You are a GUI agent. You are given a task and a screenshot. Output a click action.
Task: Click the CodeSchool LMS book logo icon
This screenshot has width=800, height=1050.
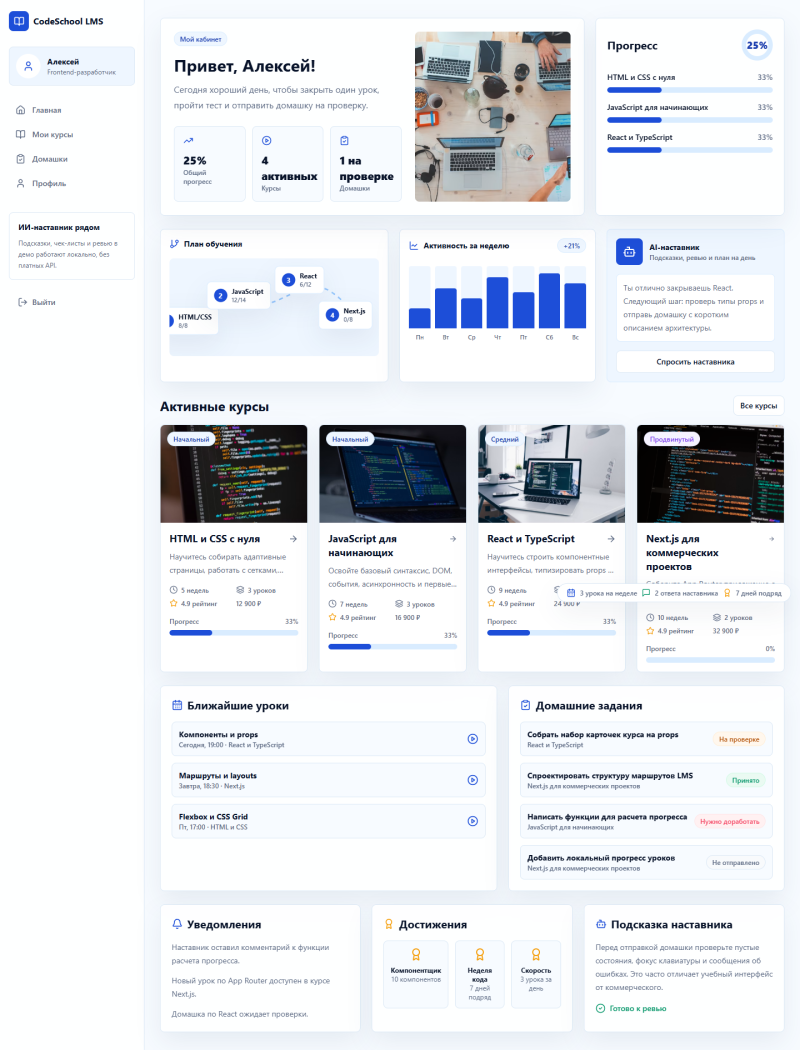19,21
